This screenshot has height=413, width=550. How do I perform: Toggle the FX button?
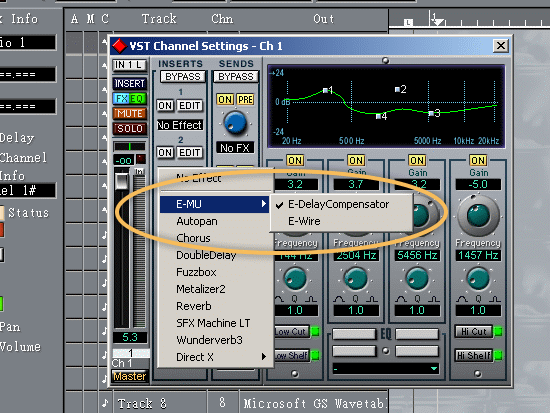pos(121,99)
